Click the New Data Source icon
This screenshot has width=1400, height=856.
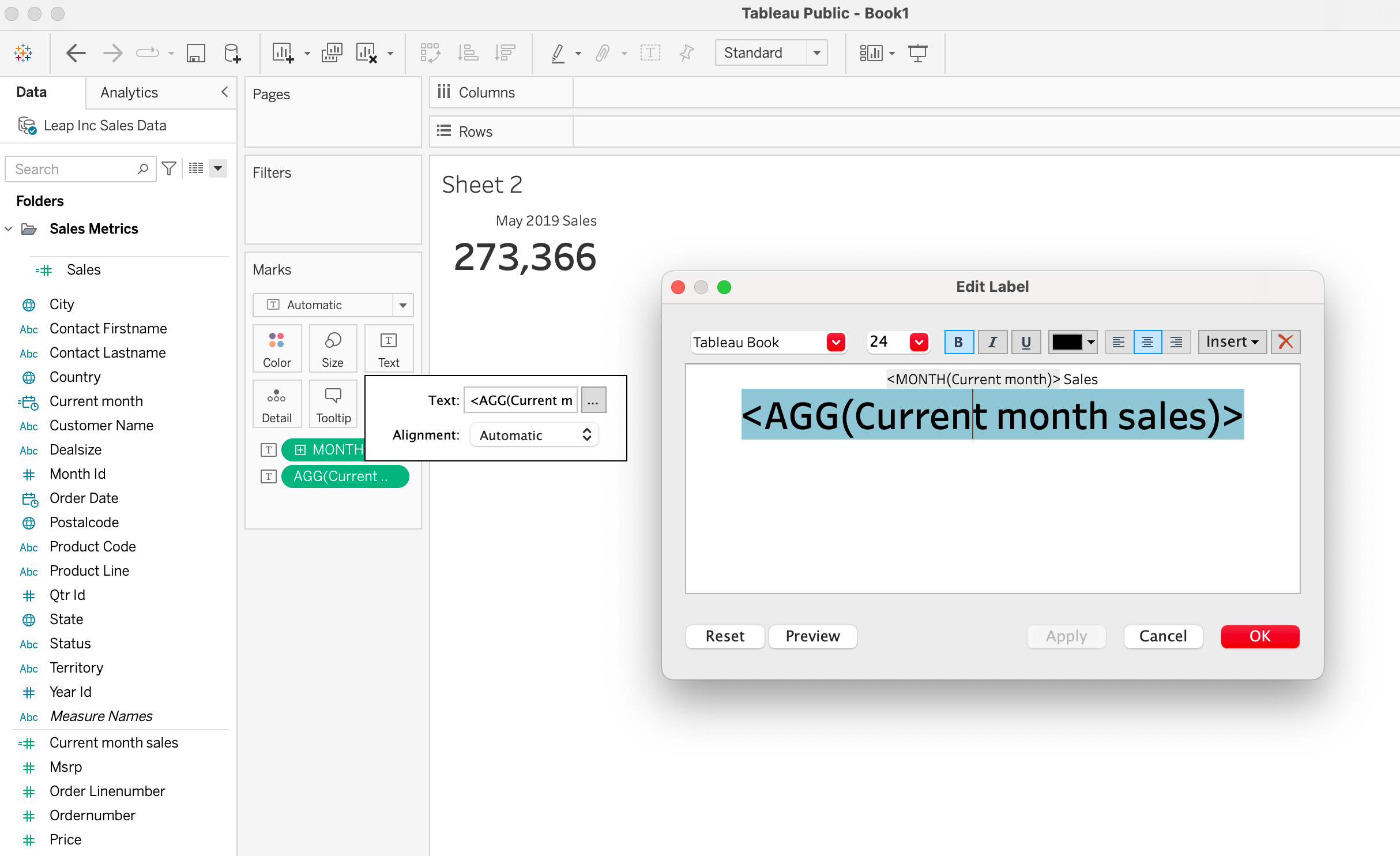(x=232, y=53)
